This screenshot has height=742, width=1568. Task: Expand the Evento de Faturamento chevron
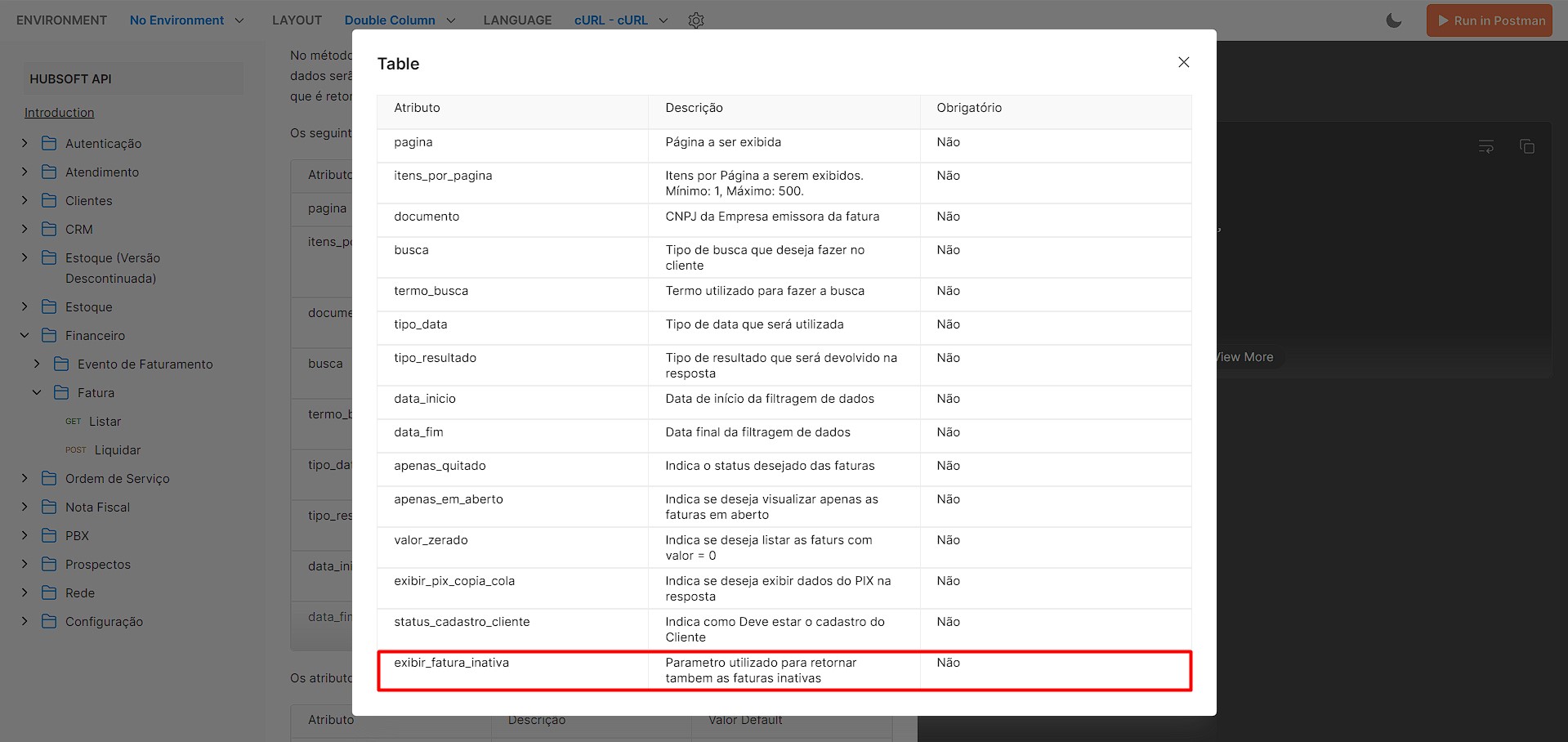pos(37,364)
